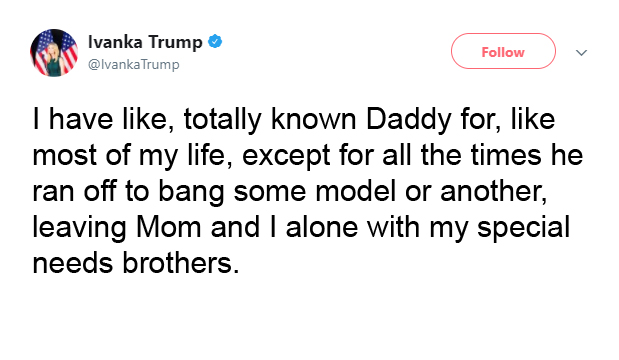Expand the tweet options chevron menu
This screenshot has width=619, height=360.
581,52
